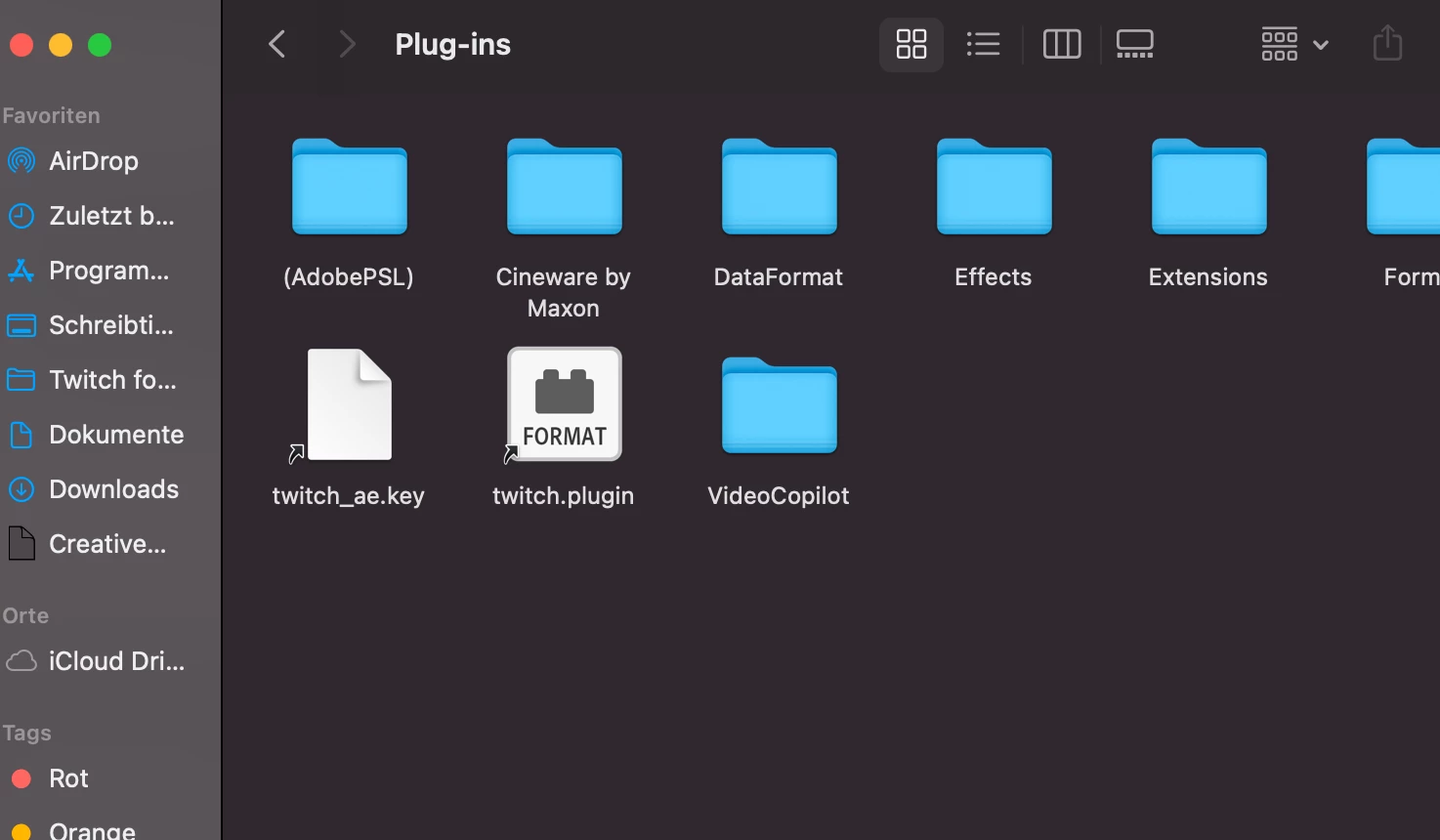Open Zuletzt benutzt in sidebar
Viewport: 1440px width, 840px height.
pyautogui.click(x=111, y=216)
